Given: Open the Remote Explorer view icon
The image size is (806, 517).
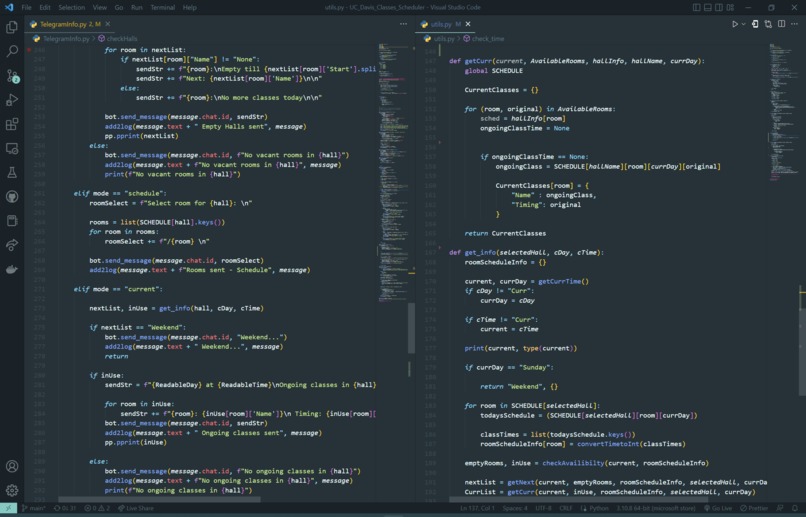Looking at the screenshot, I should [12, 149].
